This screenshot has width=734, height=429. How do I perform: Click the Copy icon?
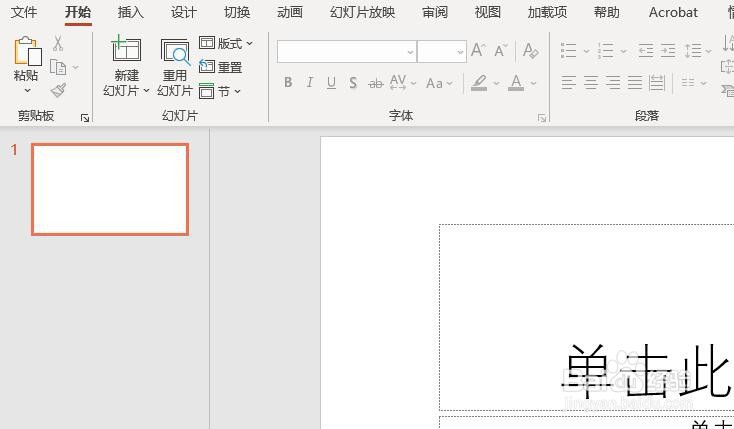[x=58, y=67]
